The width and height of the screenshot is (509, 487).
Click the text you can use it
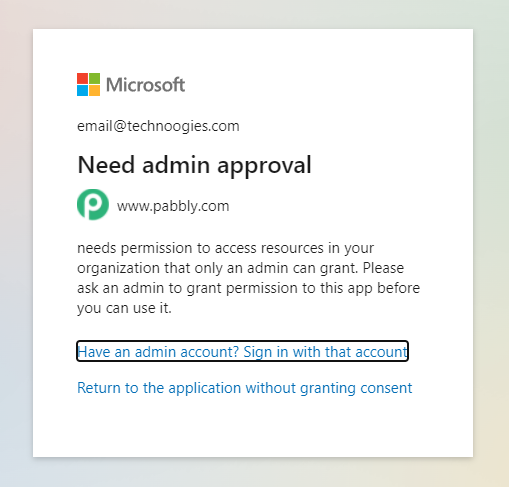pos(124,309)
